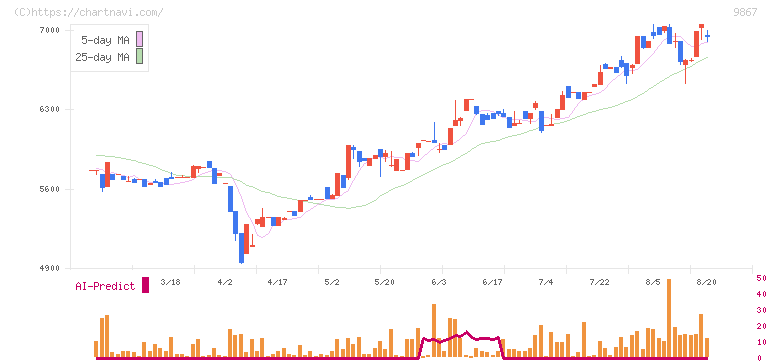Click the 50 tick on volume axis
772x361 pixels.
(762, 278)
